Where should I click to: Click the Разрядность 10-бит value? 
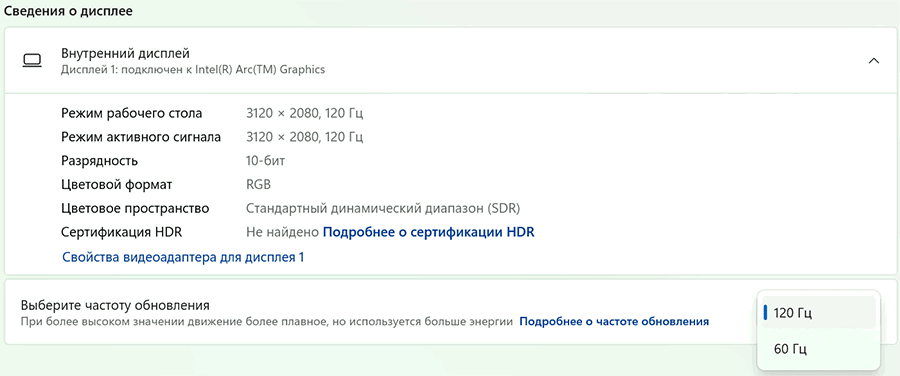[x=265, y=161]
